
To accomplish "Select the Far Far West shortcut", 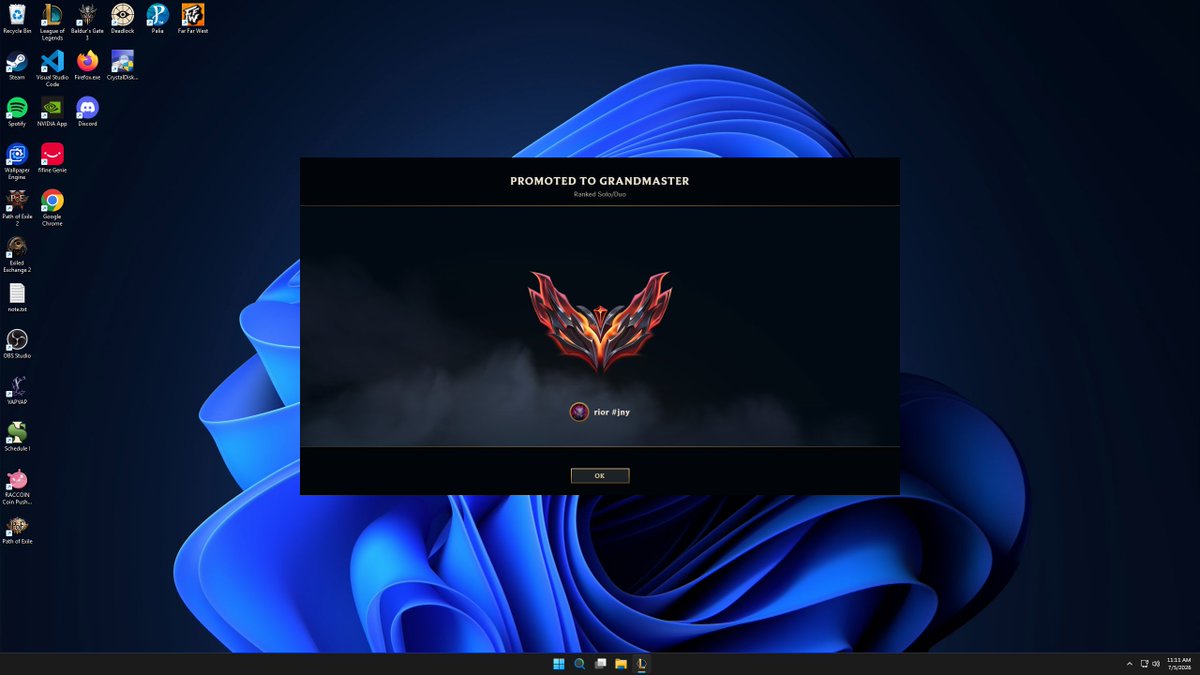I will coord(192,19).
